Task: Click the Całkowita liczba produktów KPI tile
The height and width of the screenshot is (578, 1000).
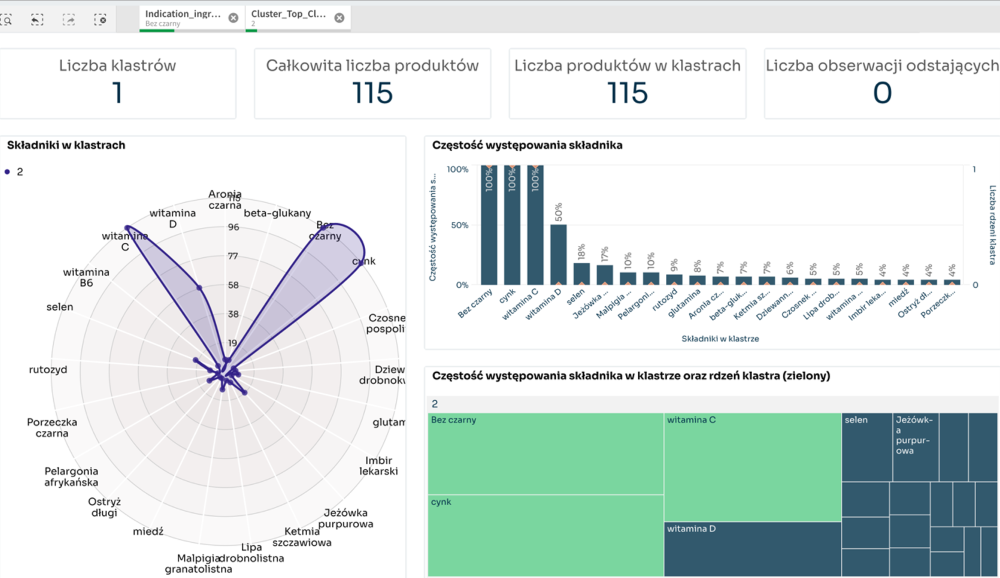Action: tap(372, 83)
